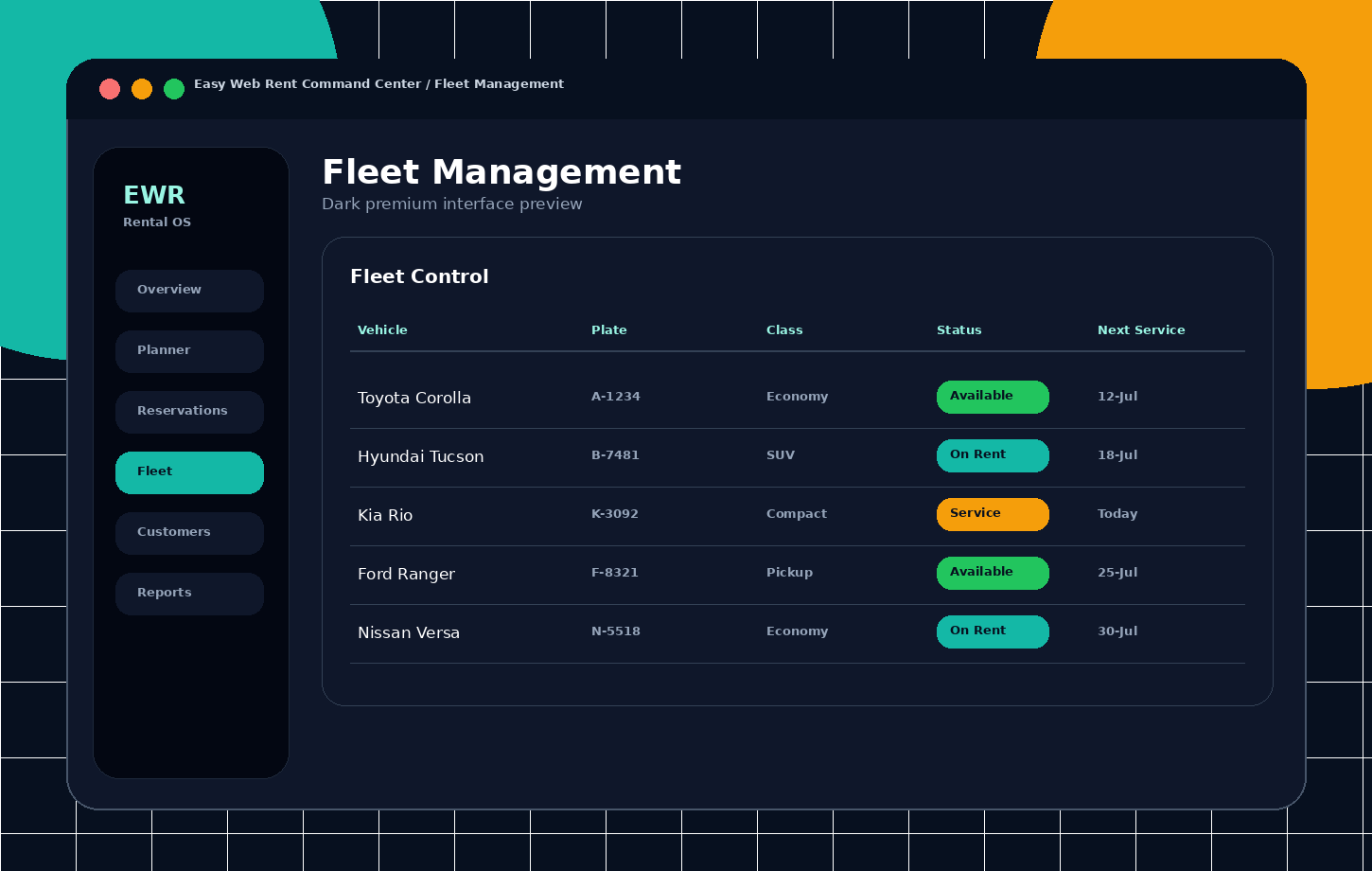Click the 12-Jul service date

[1117, 397]
